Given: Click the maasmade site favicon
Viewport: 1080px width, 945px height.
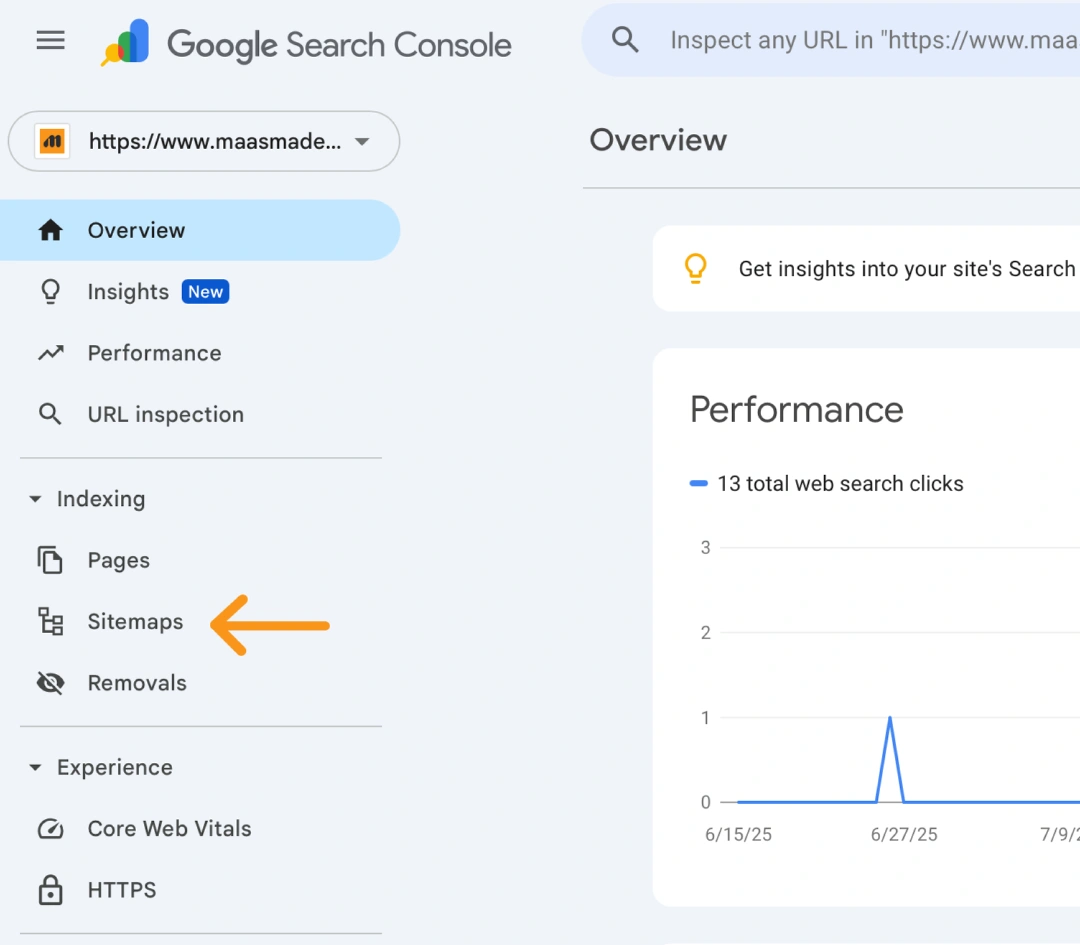Looking at the screenshot, I should tap(52, 141).
